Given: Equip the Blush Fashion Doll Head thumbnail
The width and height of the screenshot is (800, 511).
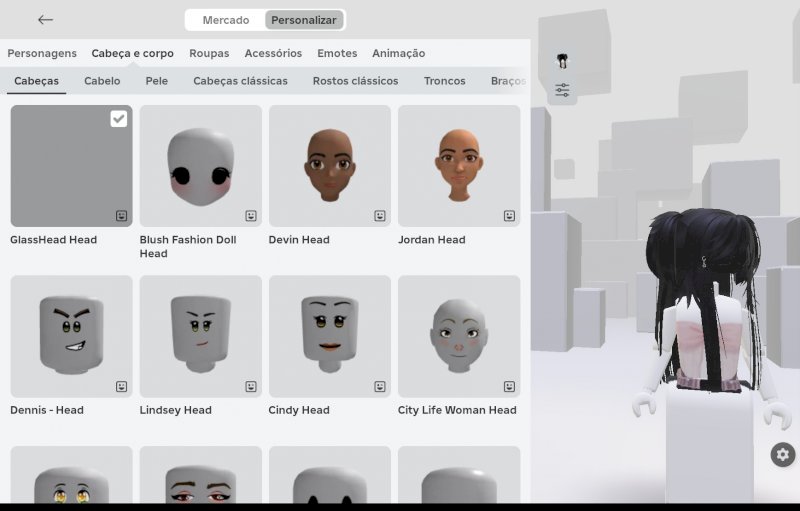Looking at the screenshot, I should [x=201, y=166].
